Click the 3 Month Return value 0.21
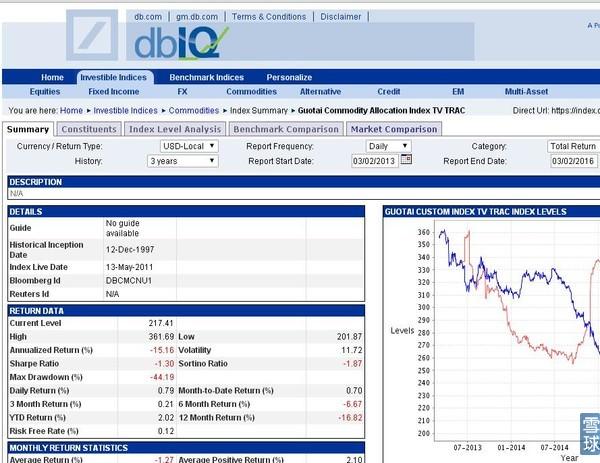600x463 pixels. pyautogui.click(x=166, y=404)
